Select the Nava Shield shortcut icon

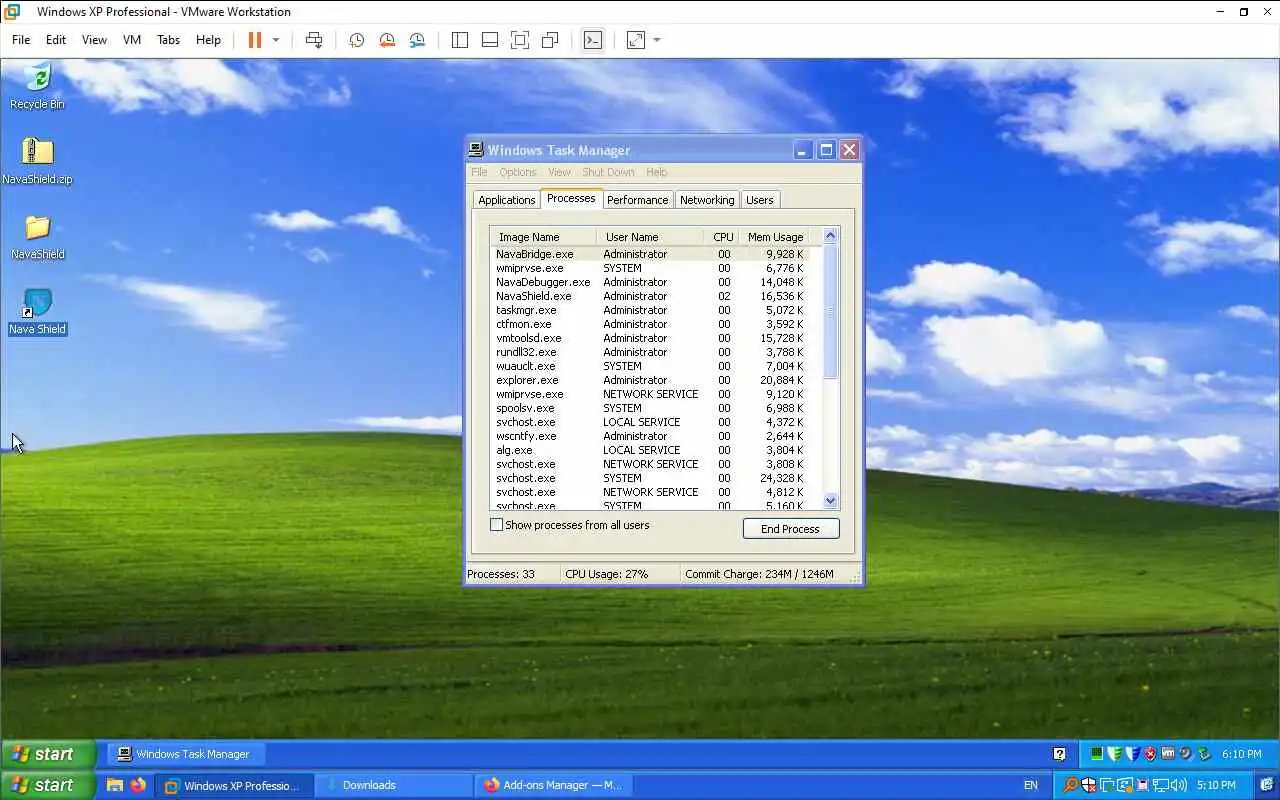(37, 311)
